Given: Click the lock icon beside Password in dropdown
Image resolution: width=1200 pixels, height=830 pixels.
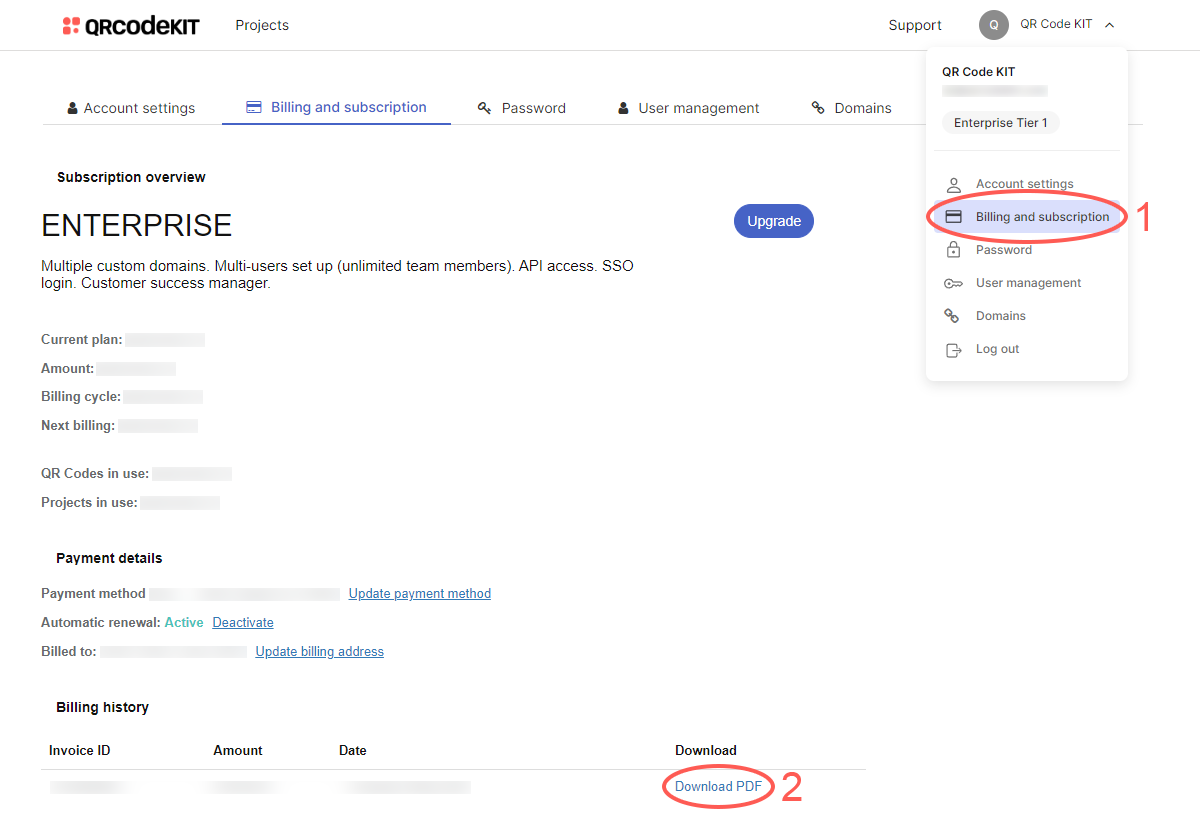Looking at the screenshot, I should (x=954, y=249).
